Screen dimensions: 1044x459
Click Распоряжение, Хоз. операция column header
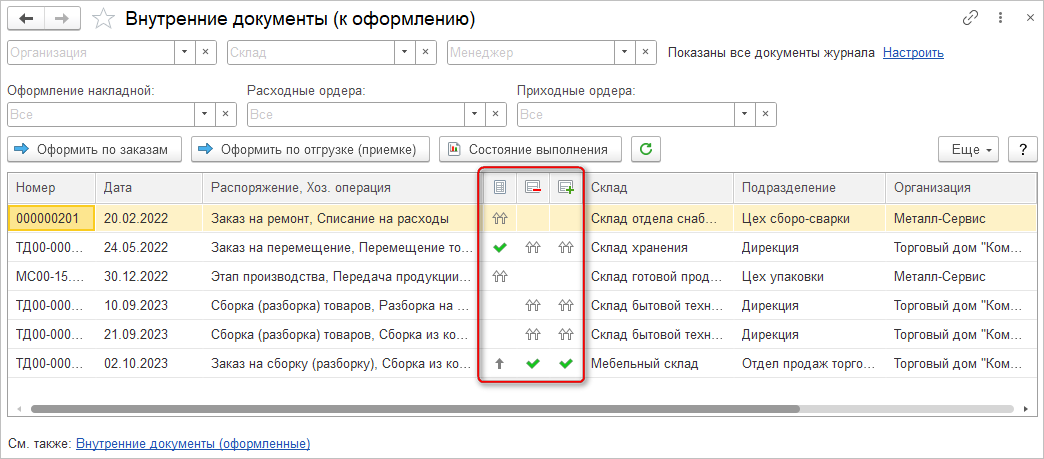coord(342,188)
